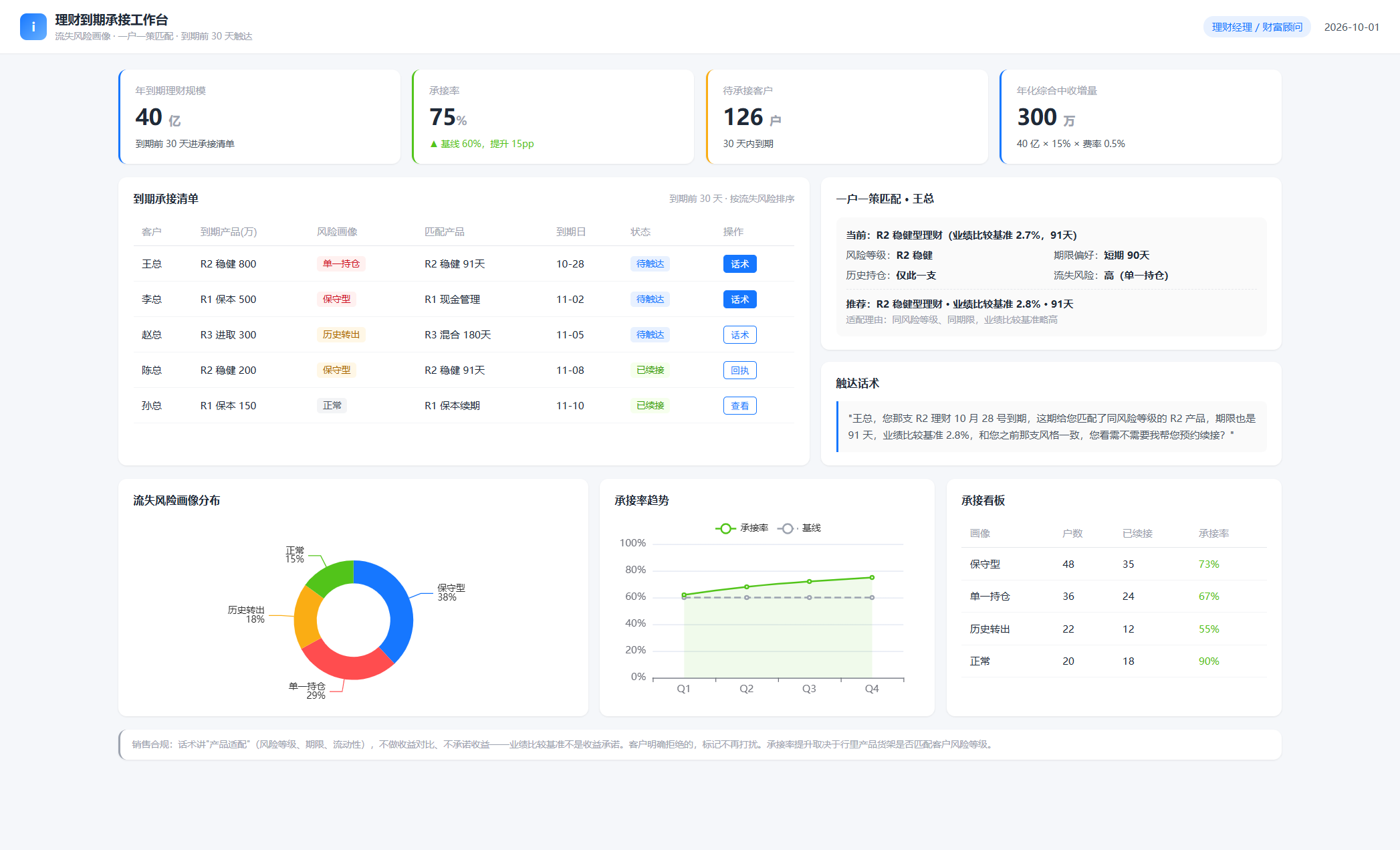This screenshot has height=850, width=1400.
Task: Select customer name 孙总 in list
Action: (x=152, y=405)
